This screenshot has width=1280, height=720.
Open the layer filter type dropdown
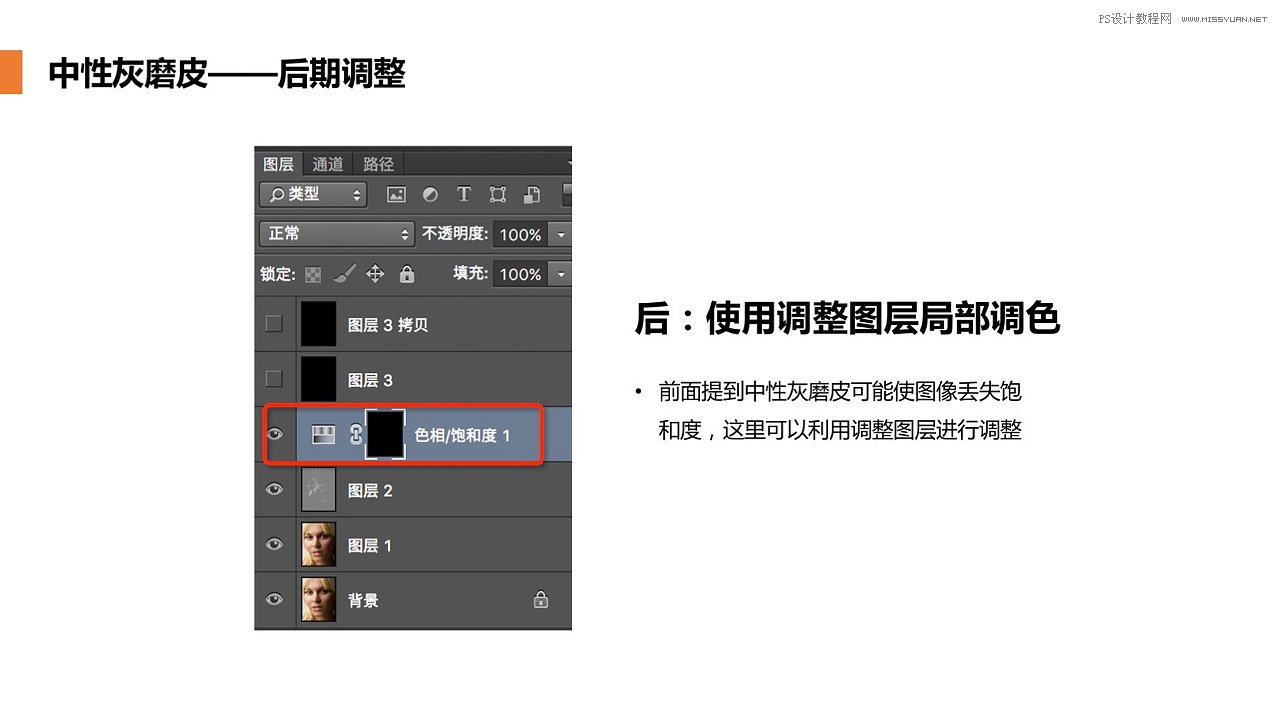(x=312, y=194)
